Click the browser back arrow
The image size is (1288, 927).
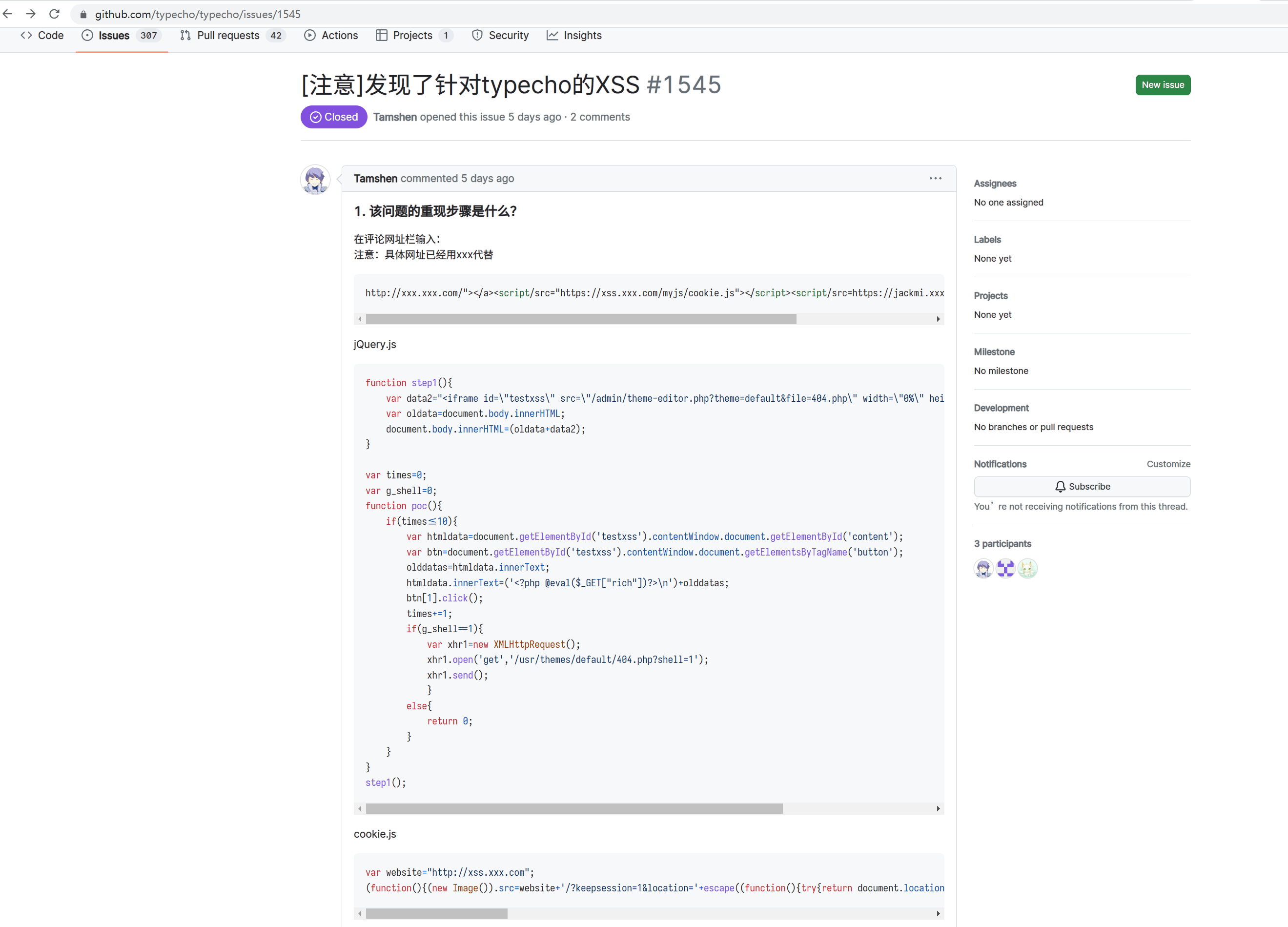coord(7,14)
